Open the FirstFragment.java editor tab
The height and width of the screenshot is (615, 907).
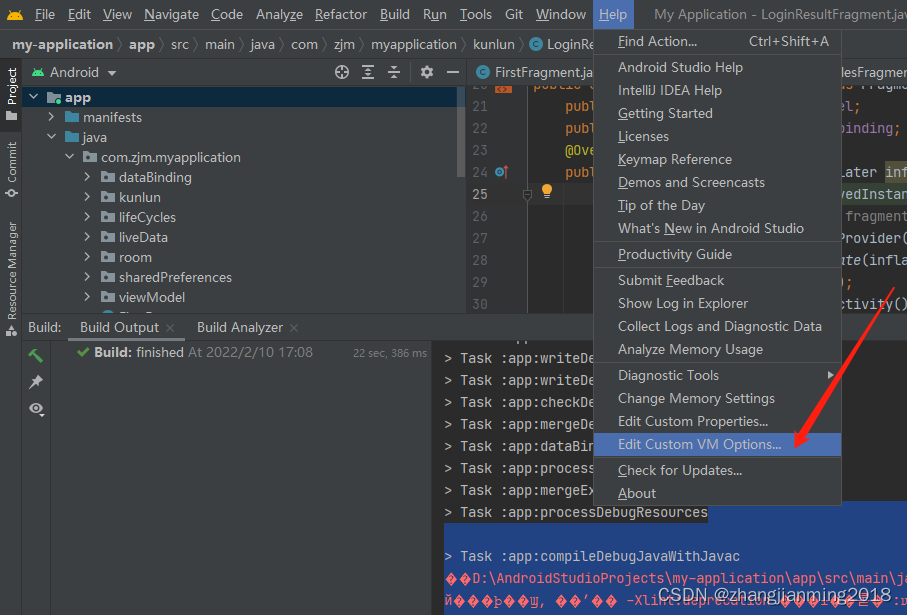pyautogui.click(x=534, y=72)
